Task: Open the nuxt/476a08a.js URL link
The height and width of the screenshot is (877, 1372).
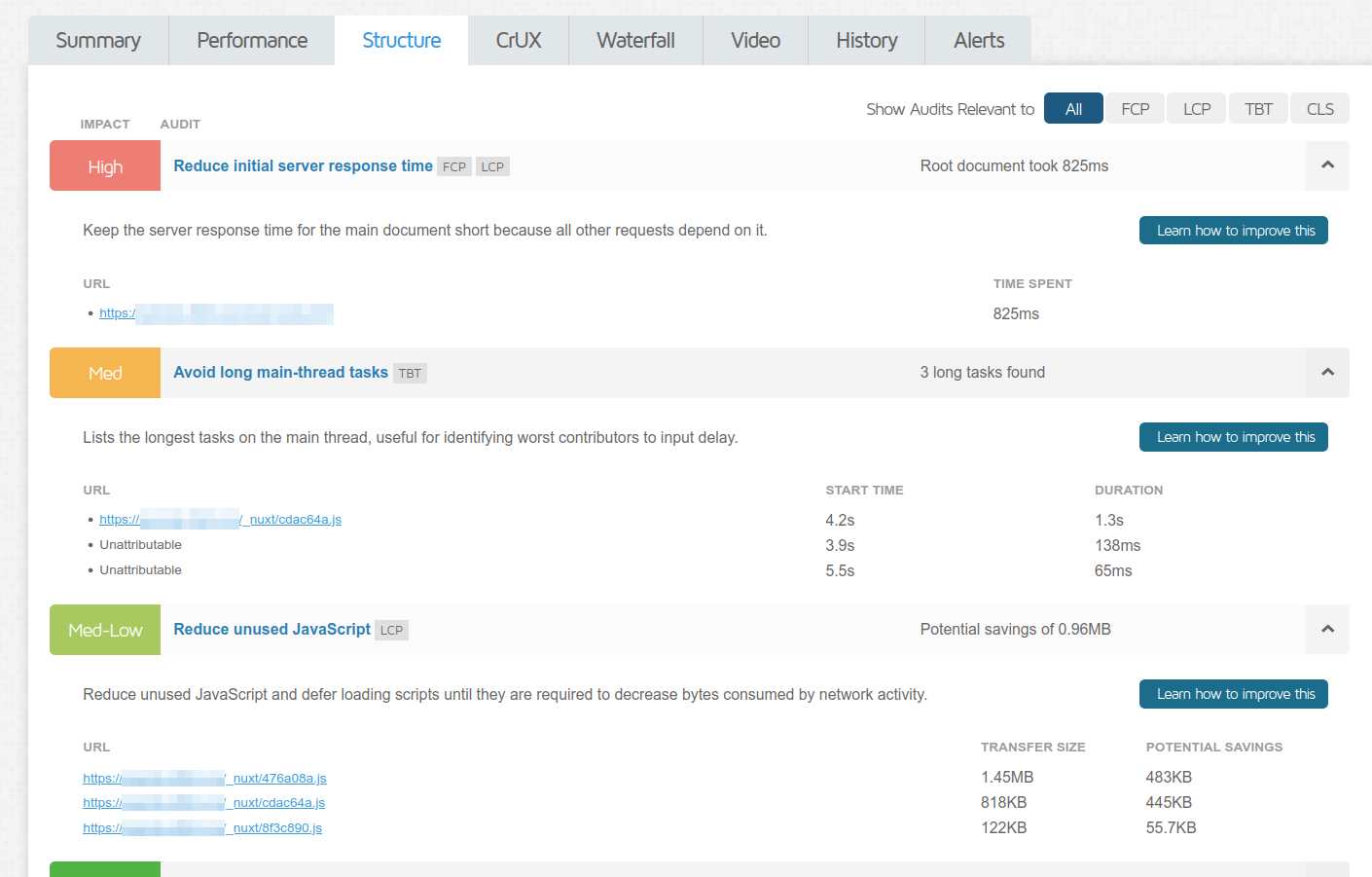Action: pos(204,779)
